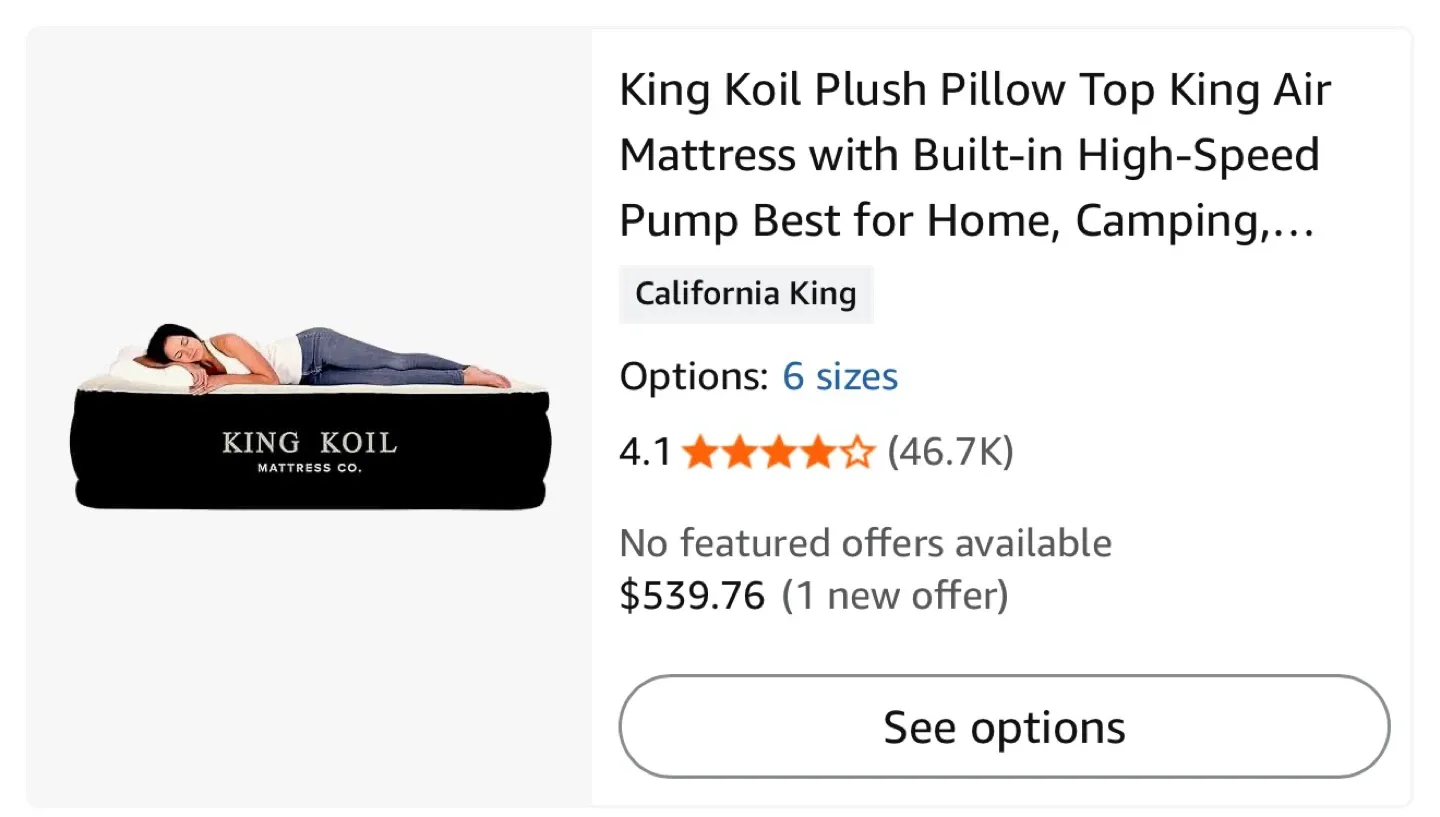Click the fourth rating star
Image resolution: width=1440 pixels, height=817 pixels.
[x=818, y=452]
